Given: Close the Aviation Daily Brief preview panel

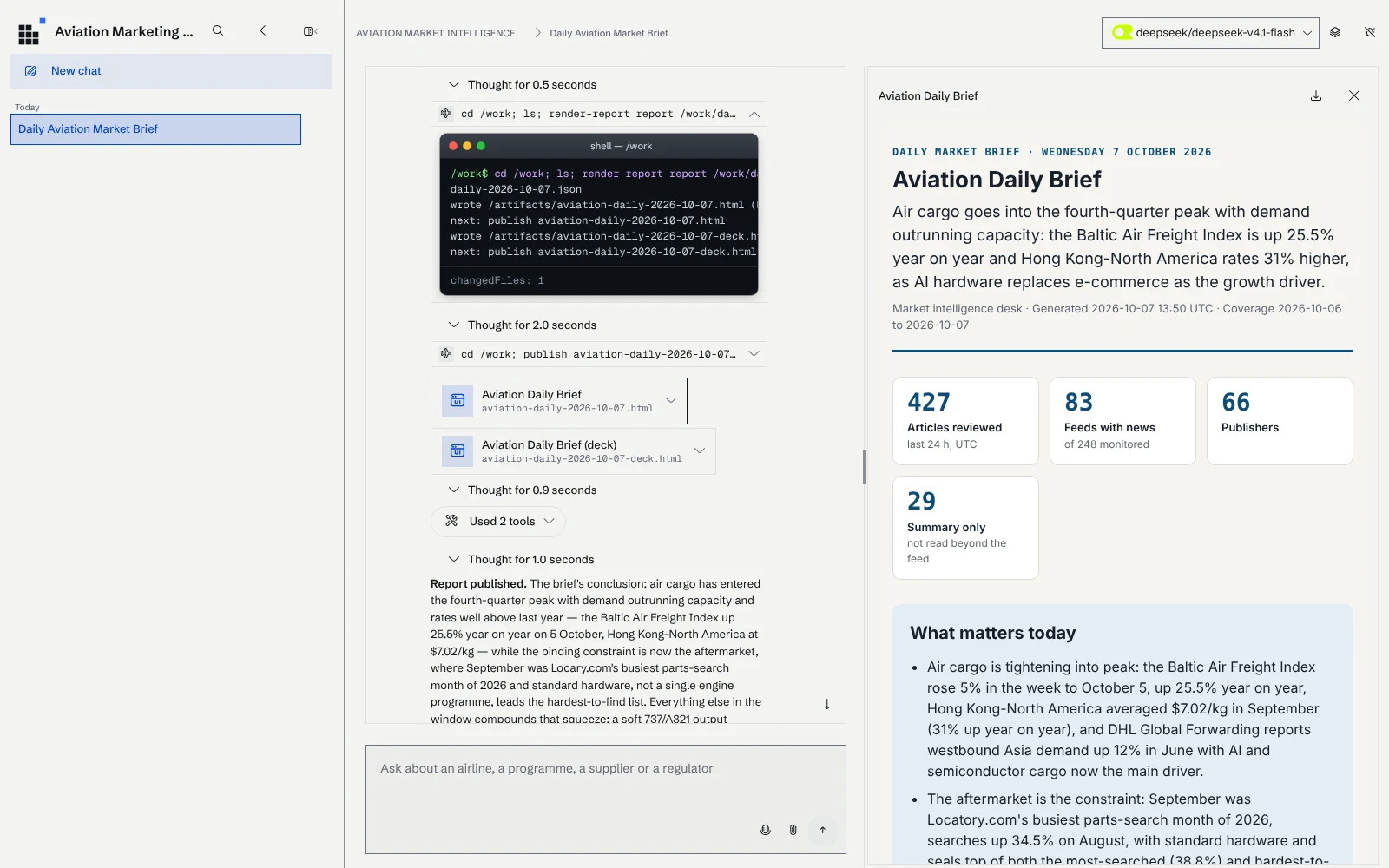Looking at the screenshot, I should [x=1354, y=95].
